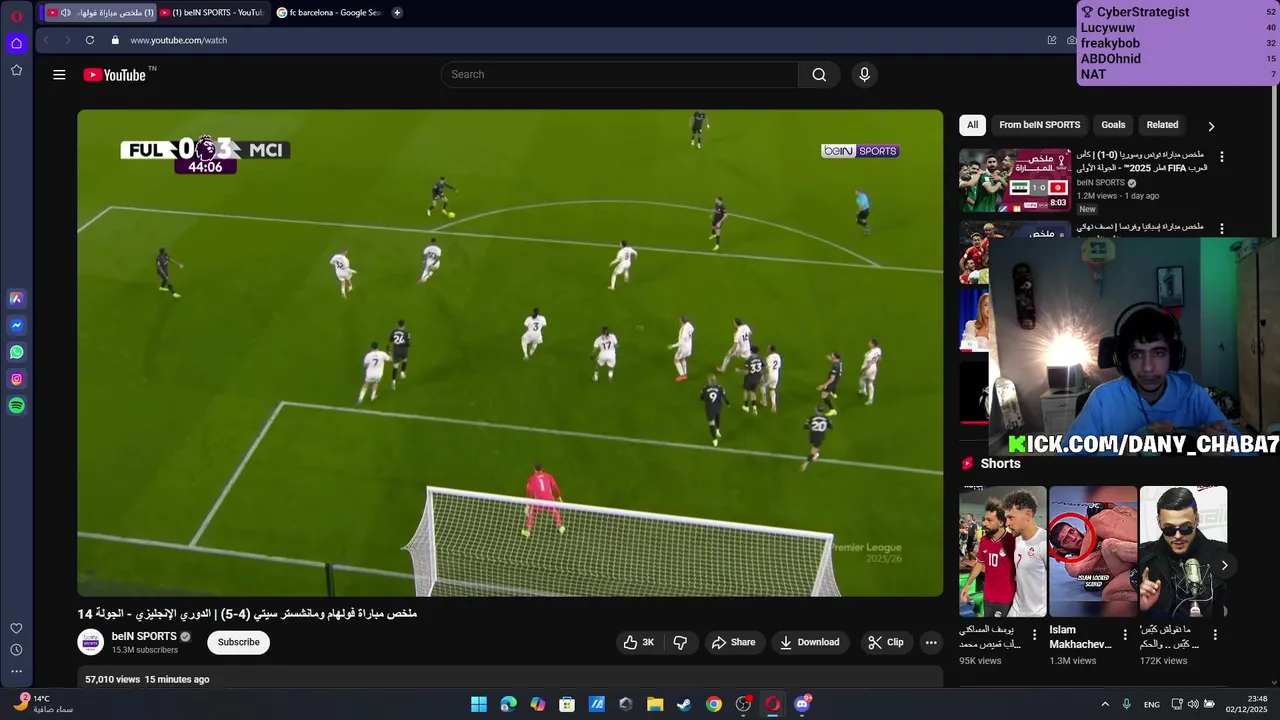The height and width of the screenshot is (720, 1280).
Task: Open the beIN SPORTS channel avatar
Action: tap(91, 642)
